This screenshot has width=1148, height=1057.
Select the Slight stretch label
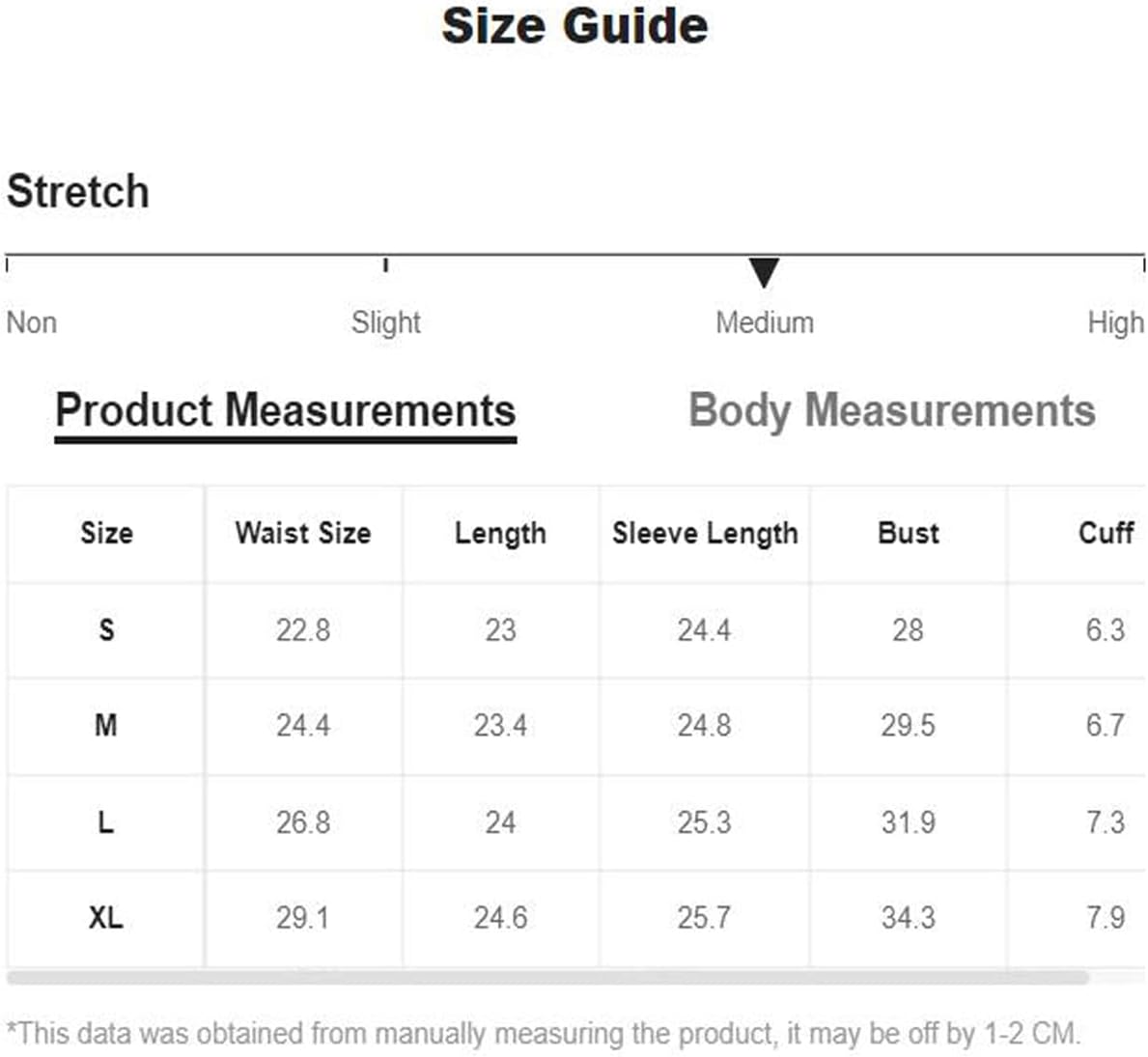386,322
